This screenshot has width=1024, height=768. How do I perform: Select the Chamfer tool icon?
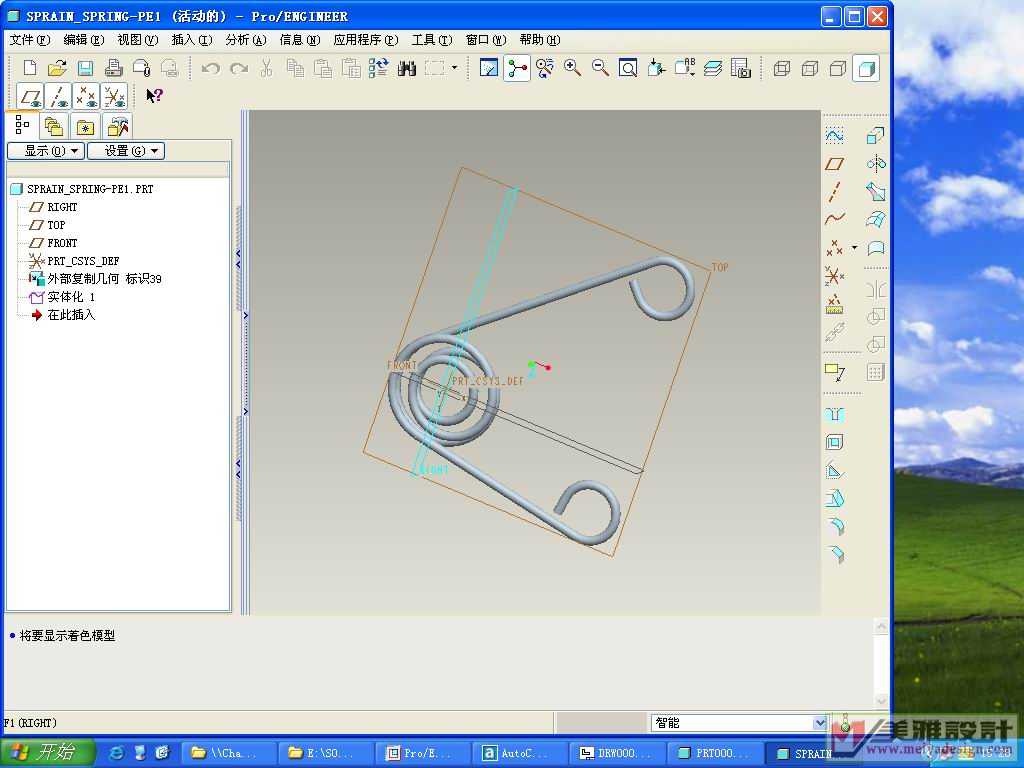[835, 554]
